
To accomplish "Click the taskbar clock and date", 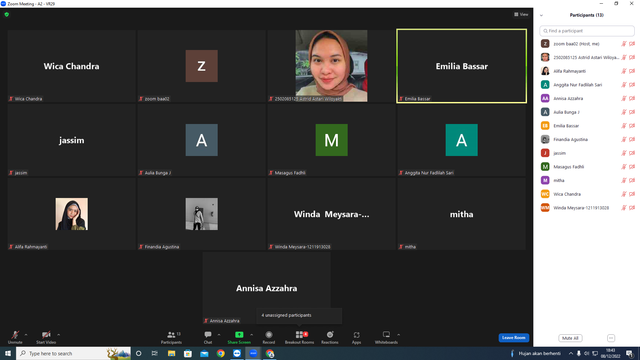I will pos(610,353).
